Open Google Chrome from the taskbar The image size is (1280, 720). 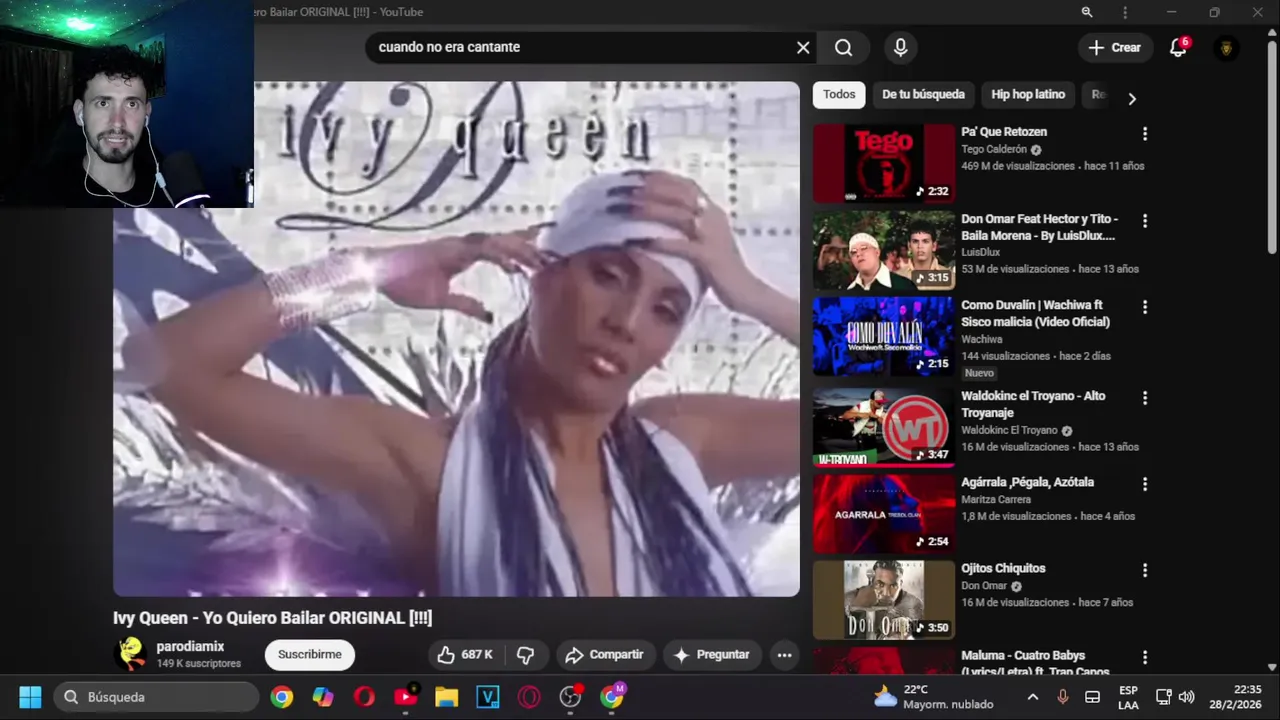click(x=282, y=697)
